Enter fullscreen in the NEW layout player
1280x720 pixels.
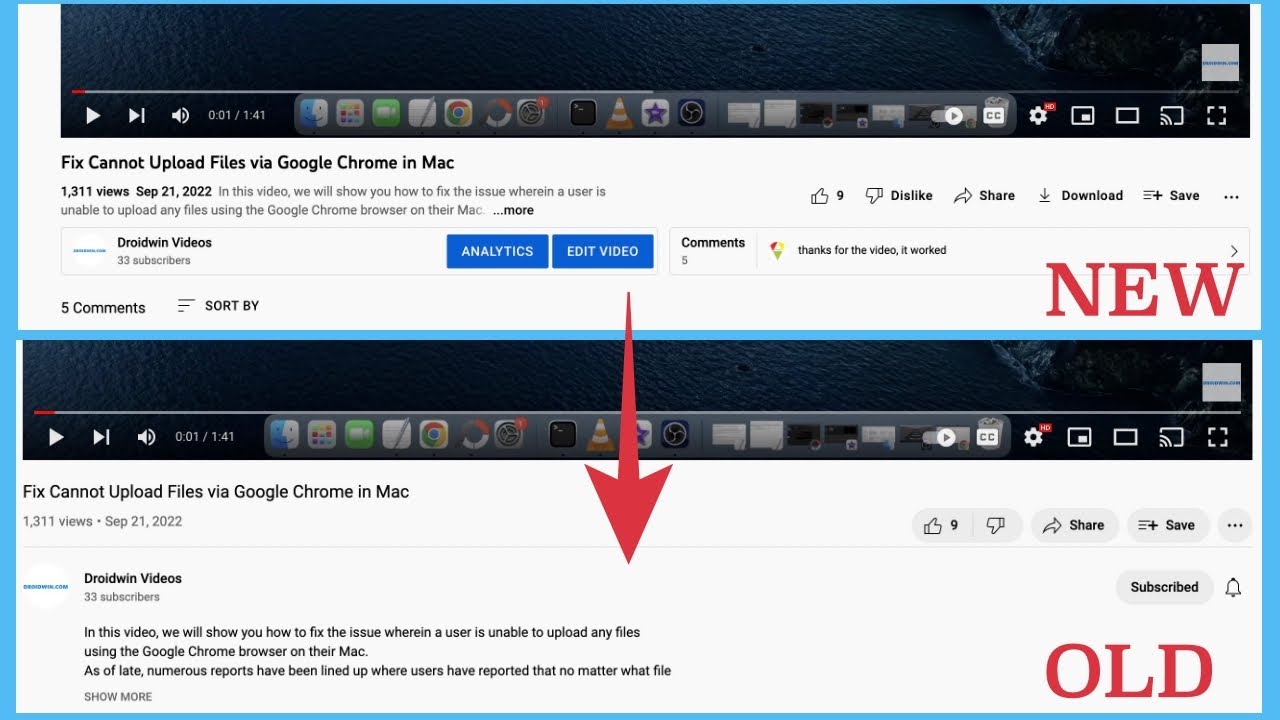coord(1216,116)
